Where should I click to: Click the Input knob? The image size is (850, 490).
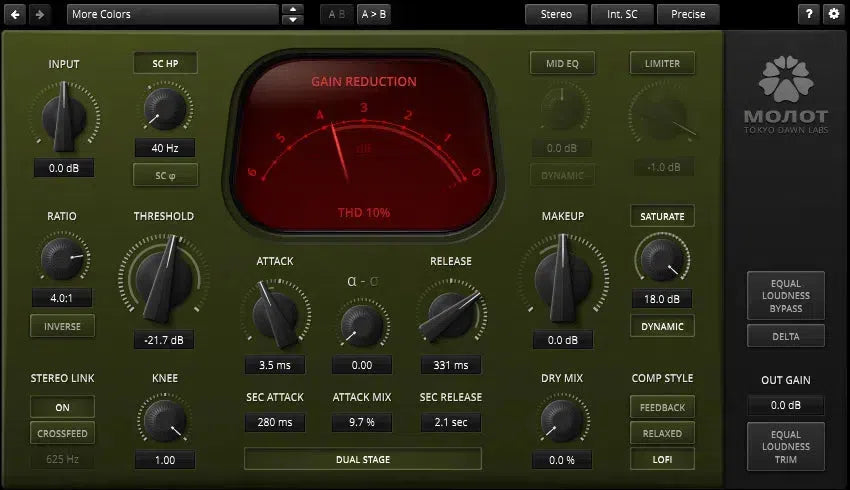tap(64, 115)
